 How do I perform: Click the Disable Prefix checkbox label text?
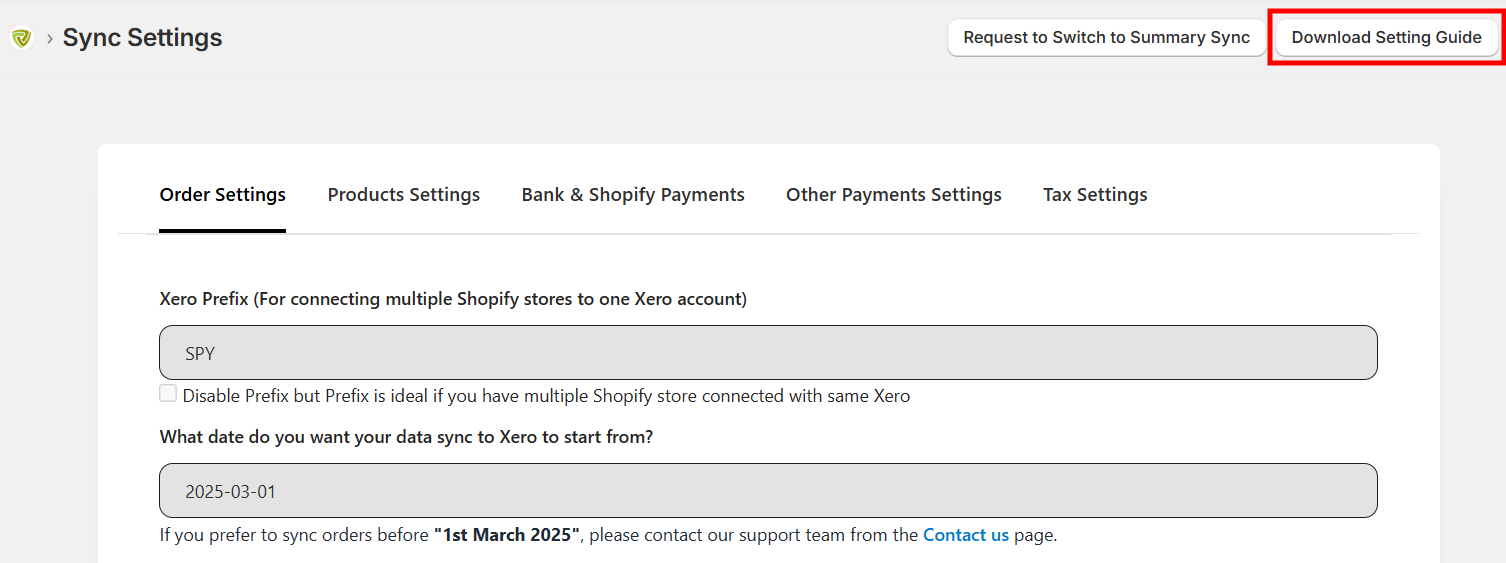(546, 396)
